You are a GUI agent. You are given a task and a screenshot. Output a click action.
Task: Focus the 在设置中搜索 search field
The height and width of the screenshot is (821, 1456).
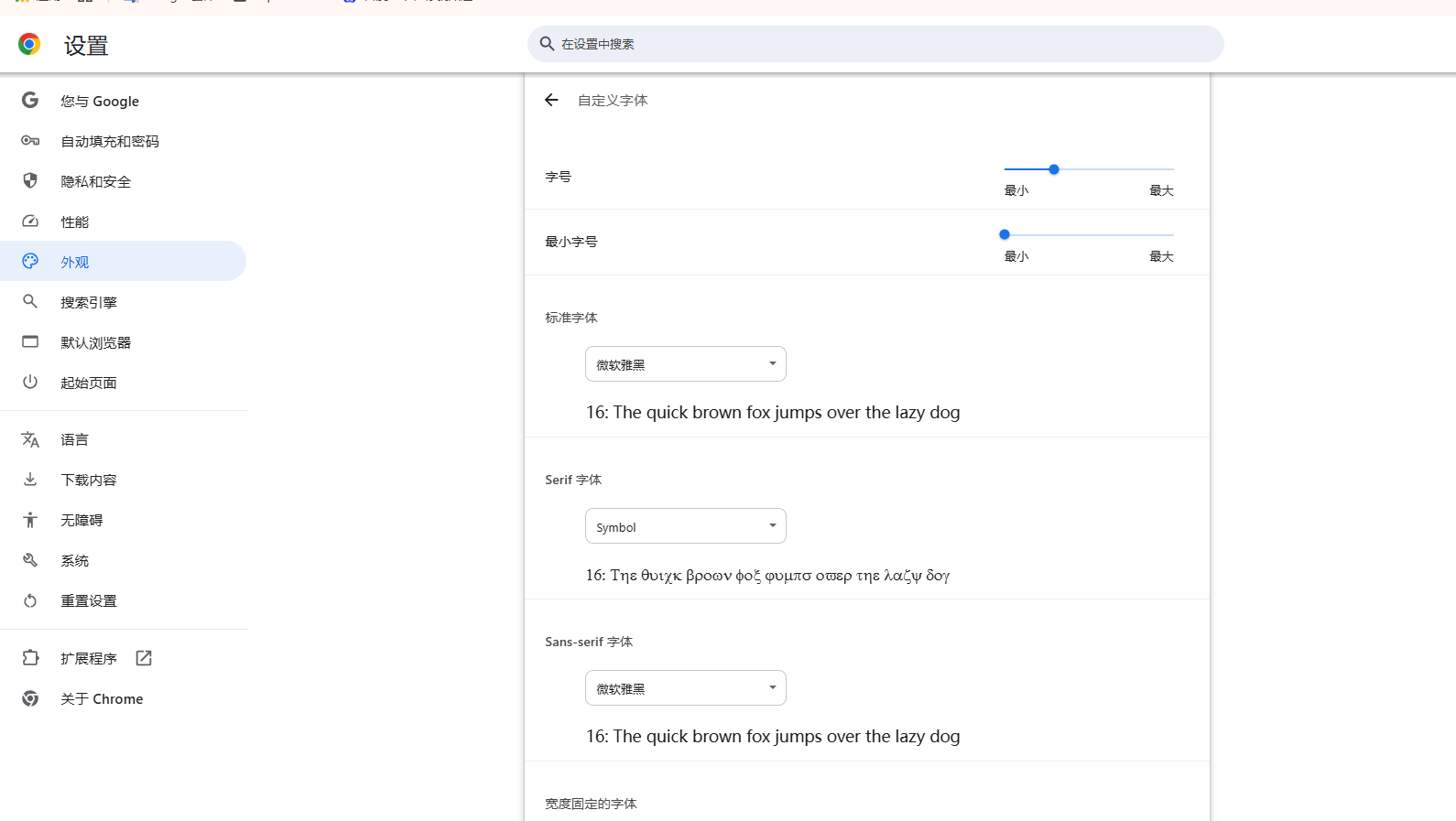pos(875,44)
